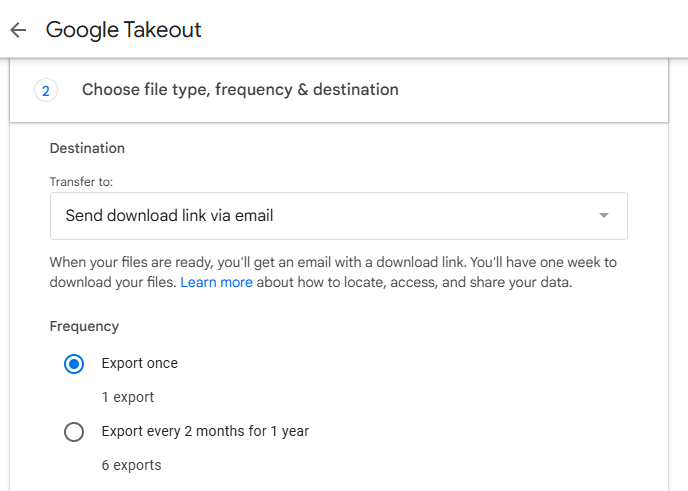Open the 'Send download link via email' combo box

click(x=338, y=216)
